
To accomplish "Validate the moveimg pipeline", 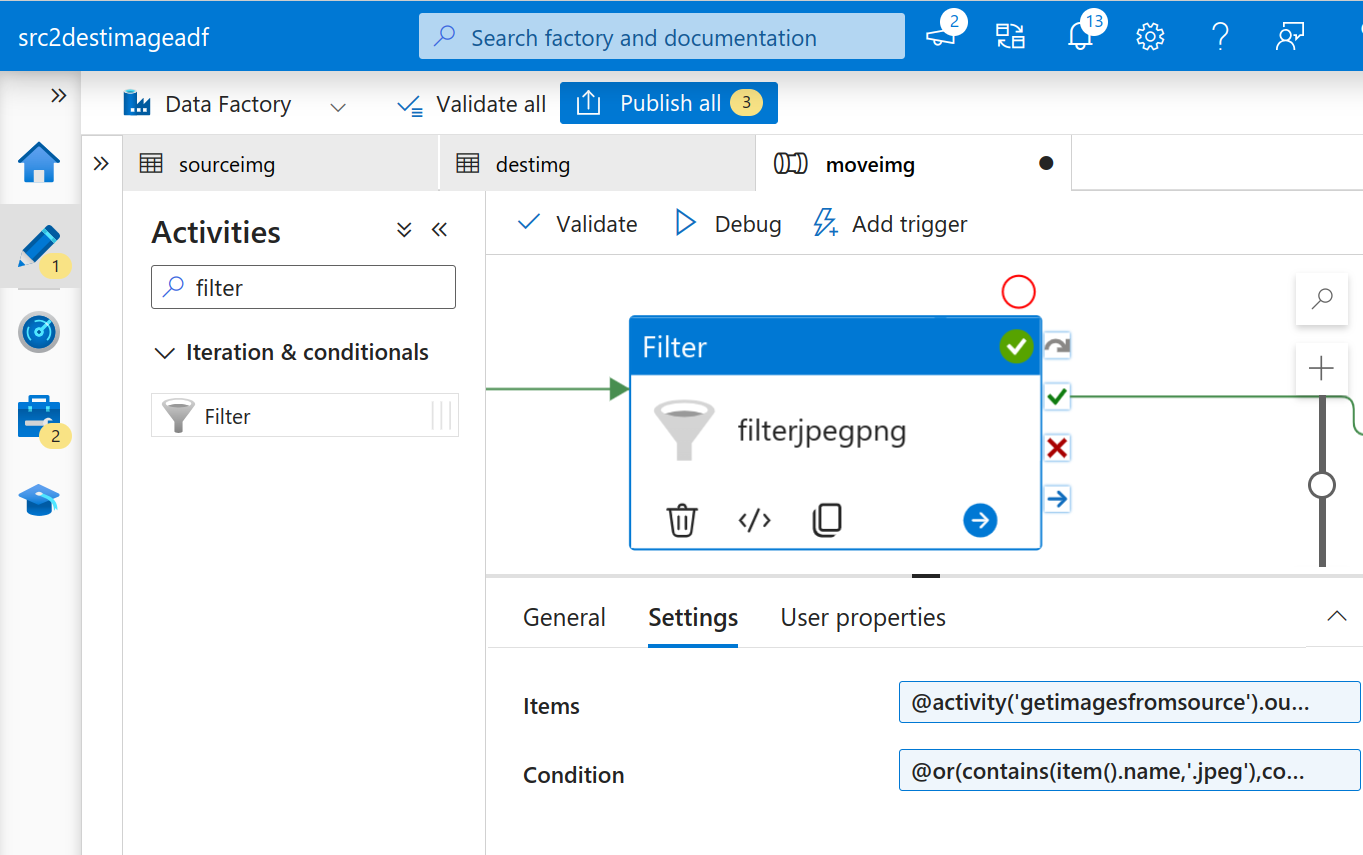I will 577,223.
